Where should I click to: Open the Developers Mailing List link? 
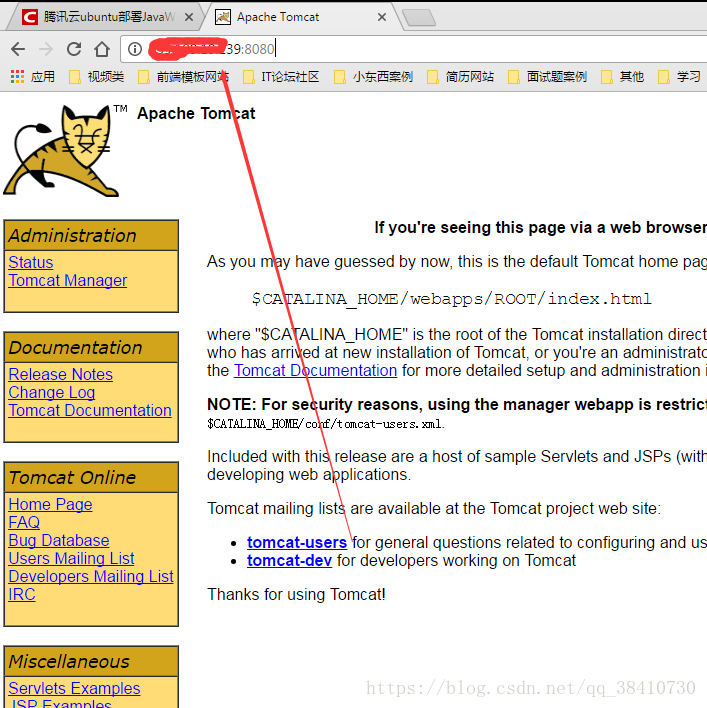91,577
